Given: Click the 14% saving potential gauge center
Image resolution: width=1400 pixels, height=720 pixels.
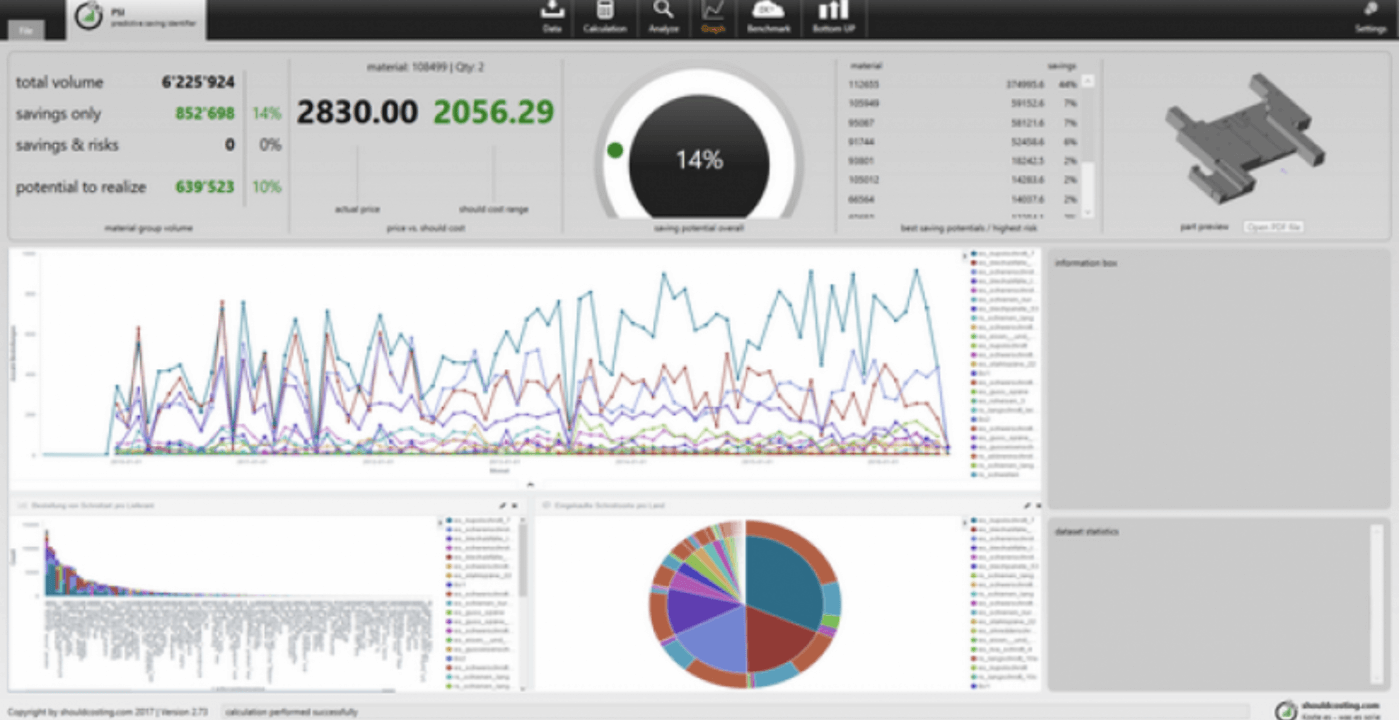Looking at the screenshot, I should 699,160.
